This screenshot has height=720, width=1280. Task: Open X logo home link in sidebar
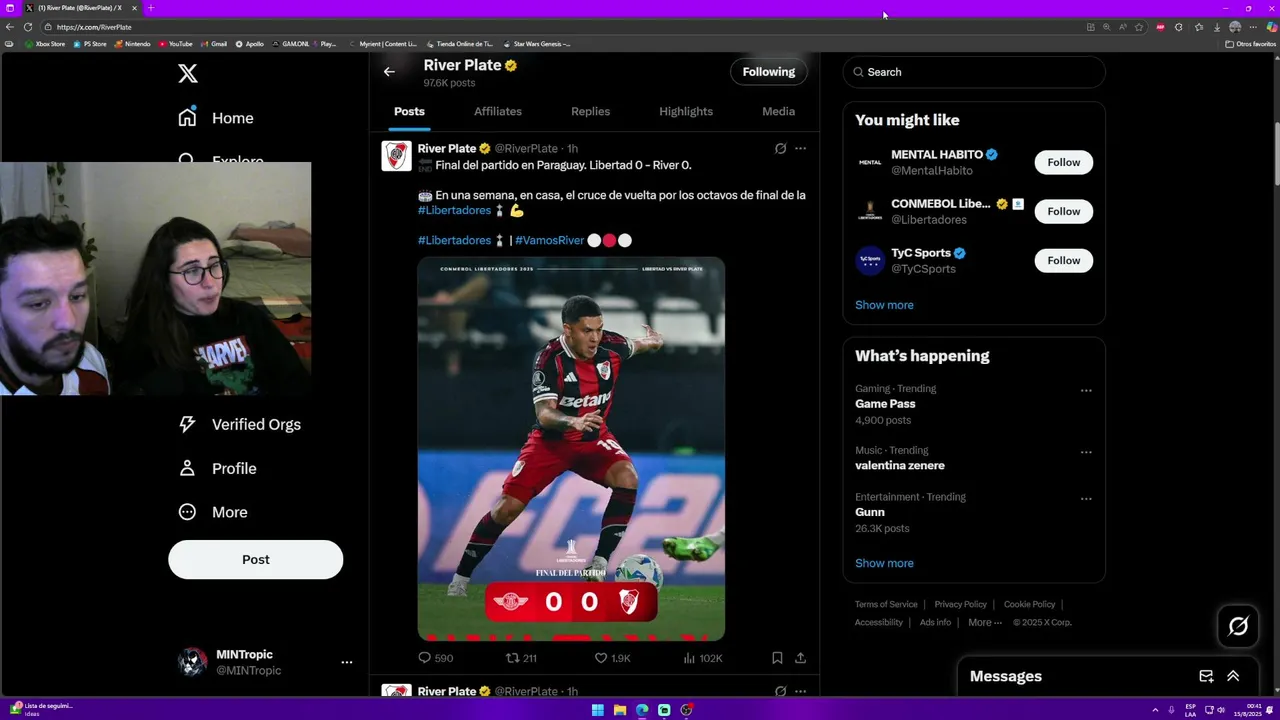coord(188,73)
